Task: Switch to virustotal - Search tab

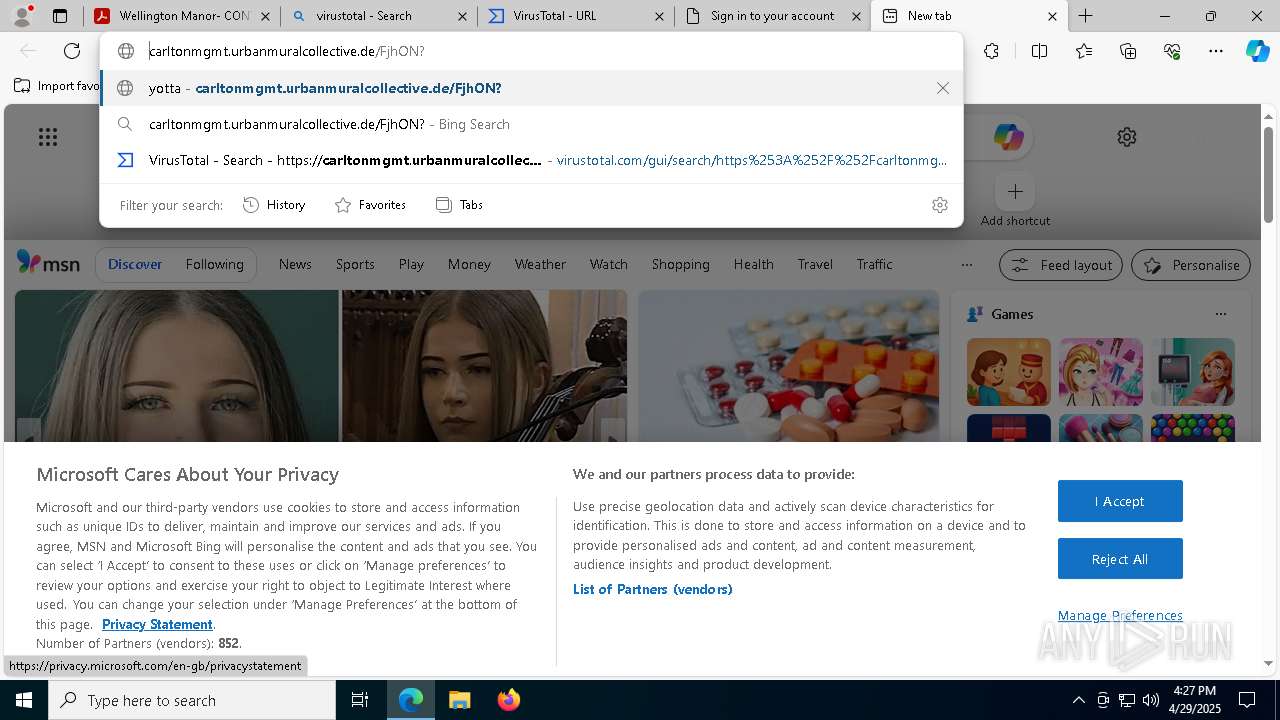Action: [379, 16]
